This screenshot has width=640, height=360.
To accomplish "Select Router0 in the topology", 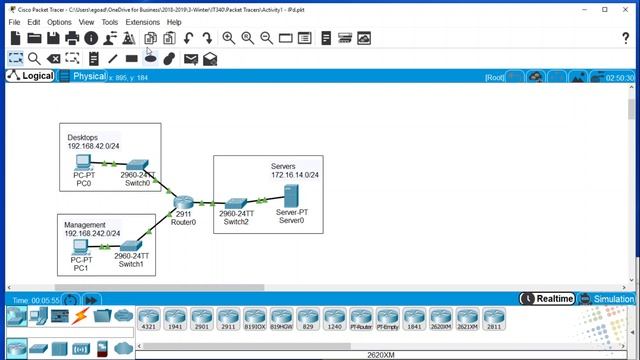I will pyautogui.click(x=183, y=203).
